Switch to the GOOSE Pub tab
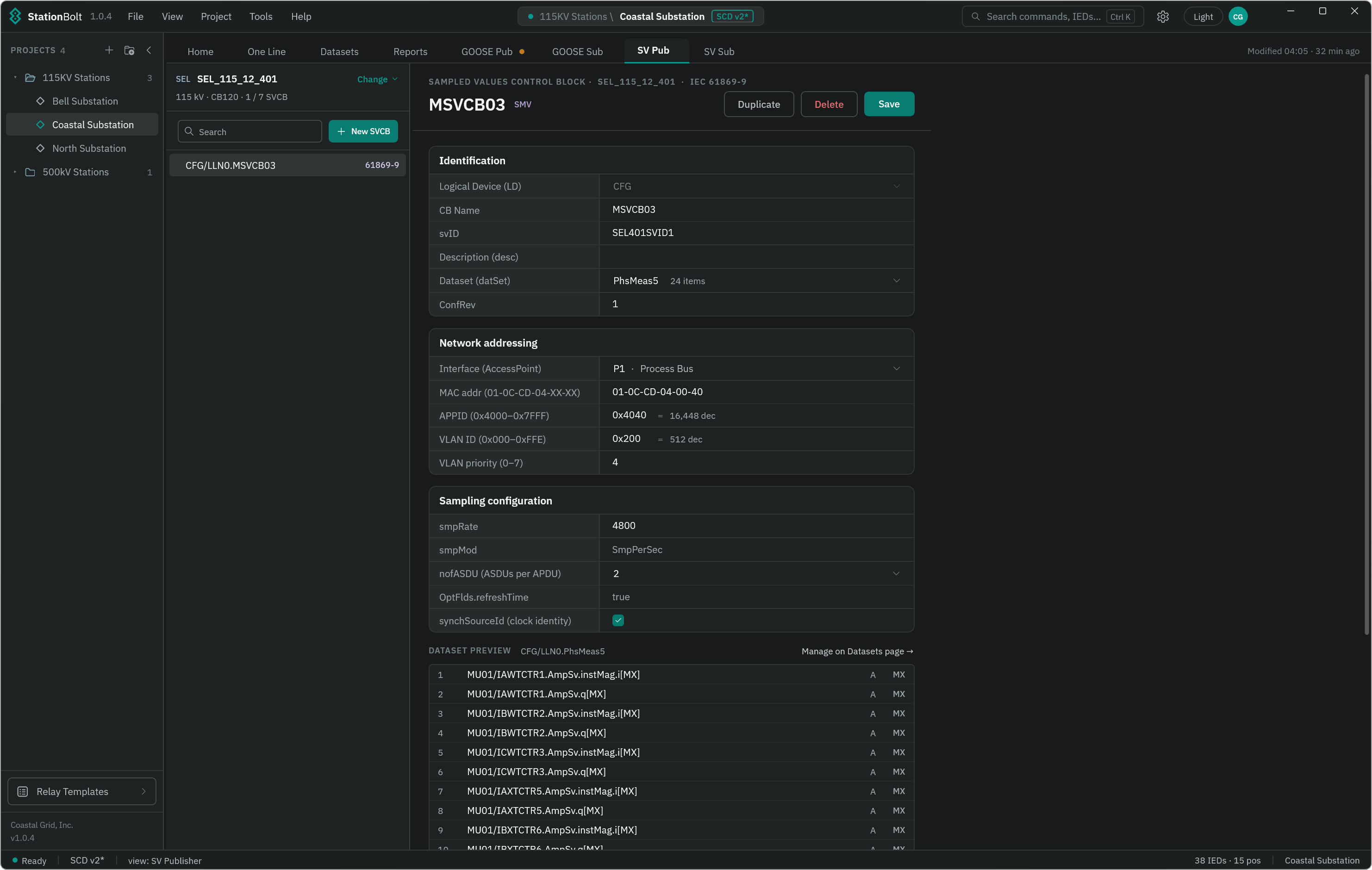Image resolution: width=1372 pixels, height=870 pixels. (492, 51)
